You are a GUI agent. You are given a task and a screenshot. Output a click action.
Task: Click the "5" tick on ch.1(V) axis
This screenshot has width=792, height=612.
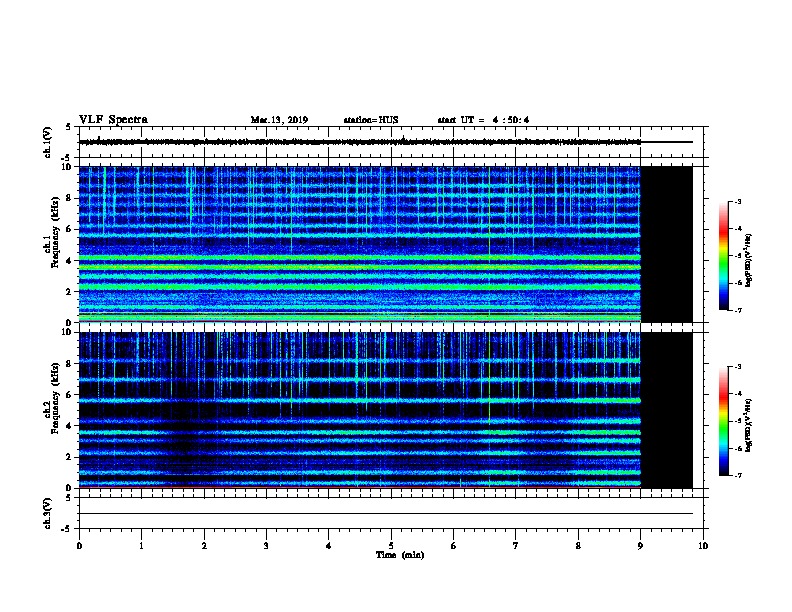(x=69, y=127)
